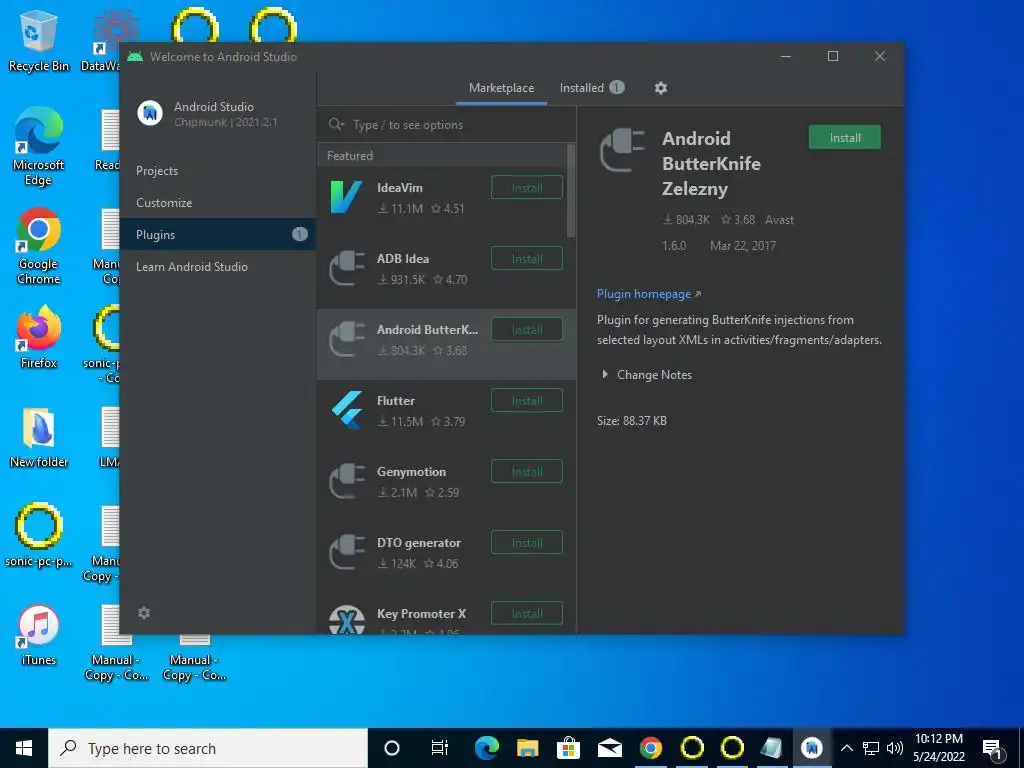Click the Android Studio logo in sidebar
The width and height of the screenshot is (1024, 768).
pos(150,113)
